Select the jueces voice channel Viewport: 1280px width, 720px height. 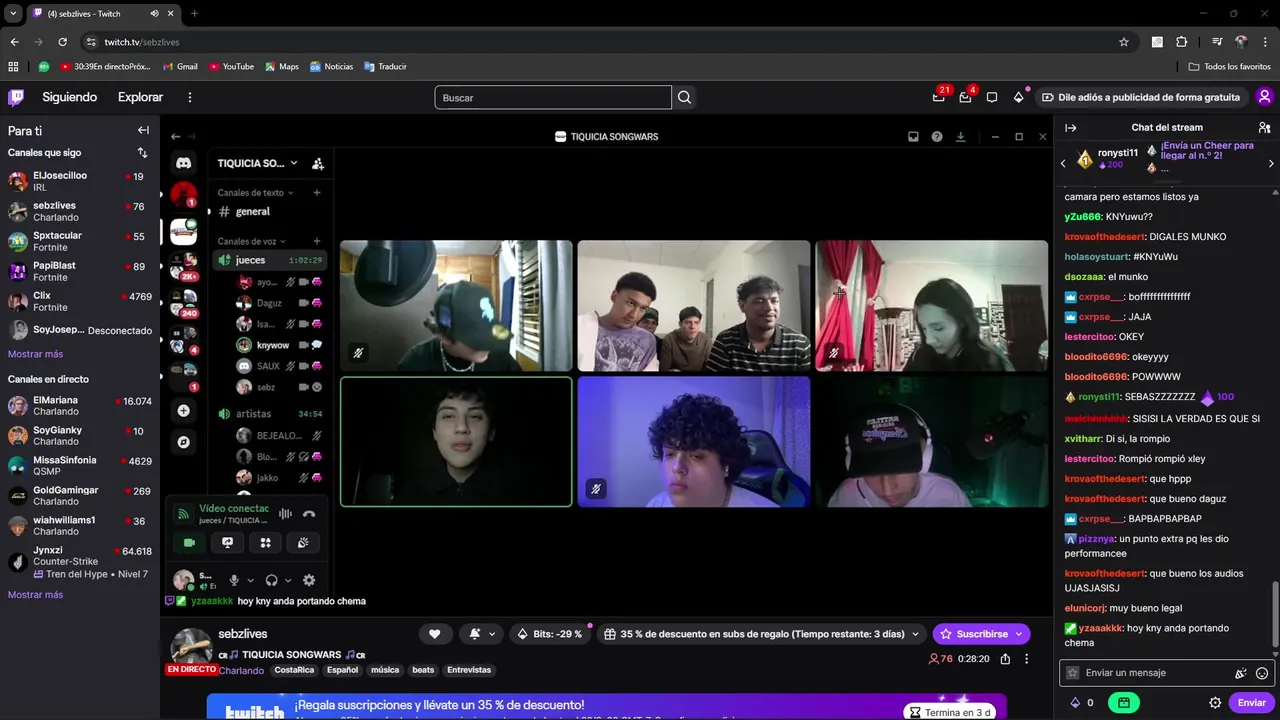coord(269,260)
